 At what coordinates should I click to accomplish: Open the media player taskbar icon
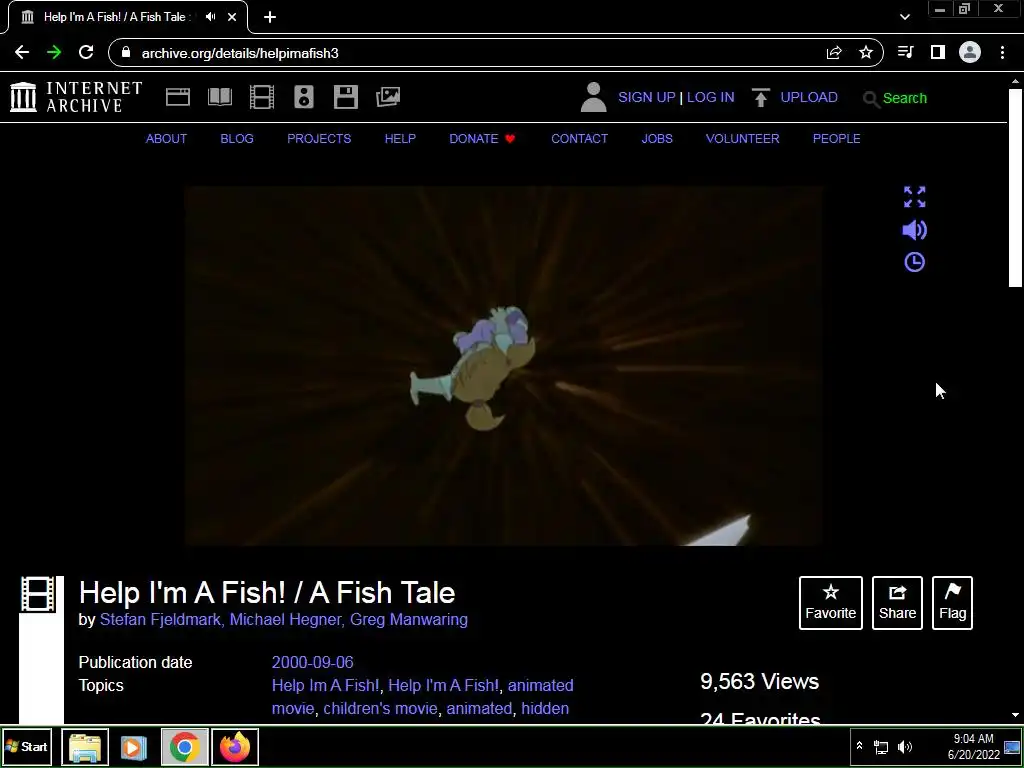point(133,747)
